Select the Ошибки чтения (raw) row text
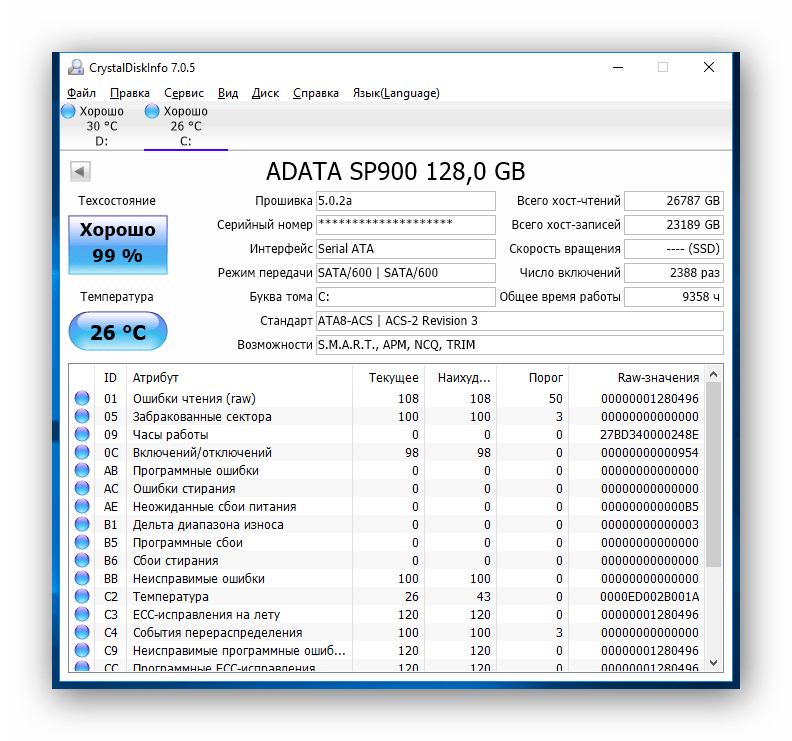 (194, 399)
